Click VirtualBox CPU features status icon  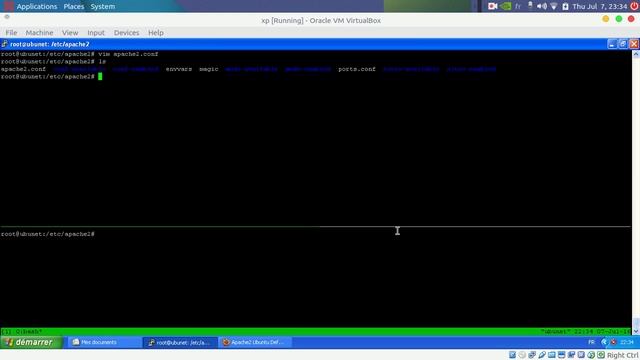(x=581, y=355)
